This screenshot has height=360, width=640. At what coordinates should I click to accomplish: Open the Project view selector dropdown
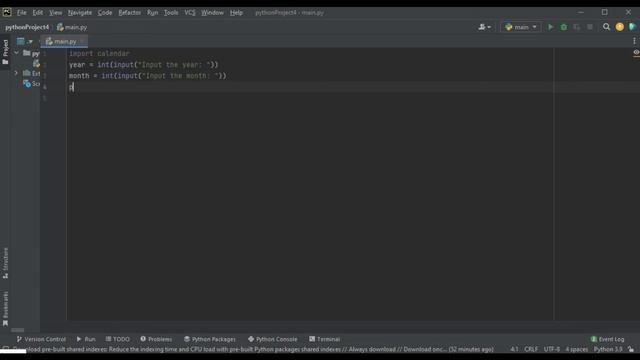pyautogui.click(x=25, y=41)
